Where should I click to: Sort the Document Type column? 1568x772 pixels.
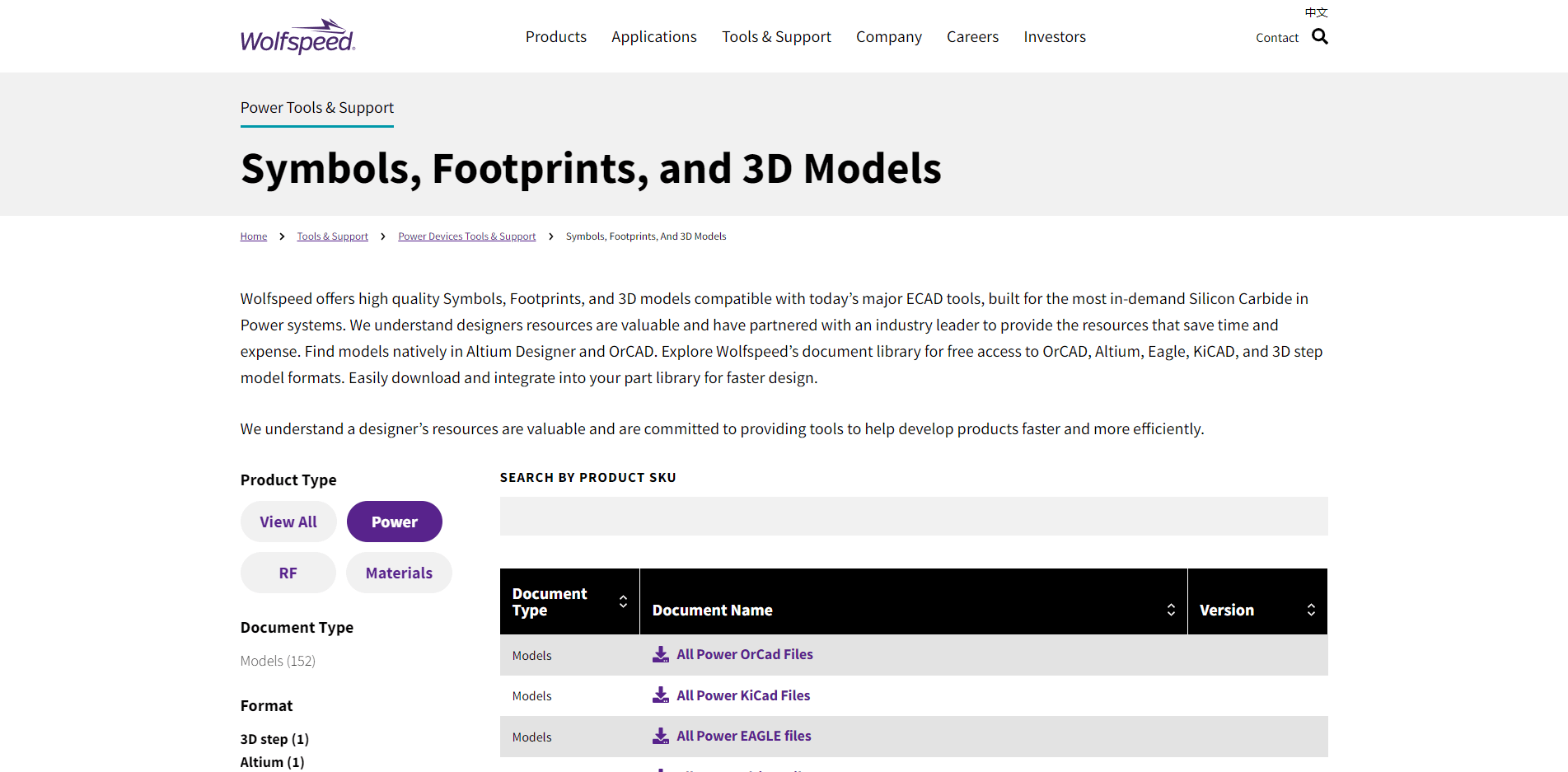coord(623,601)
